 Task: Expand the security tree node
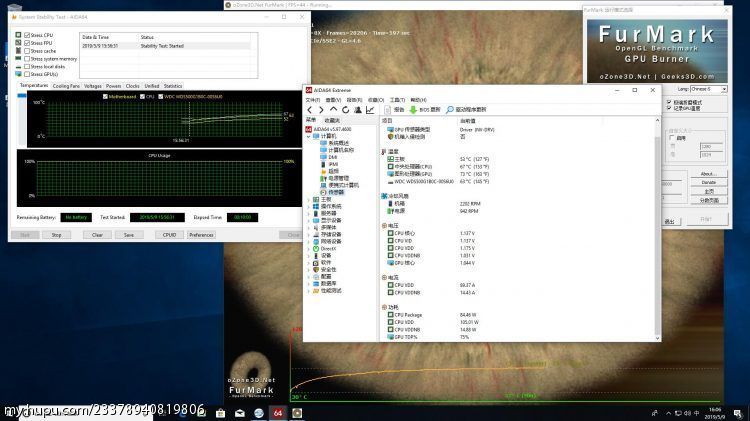click(309, 270)
